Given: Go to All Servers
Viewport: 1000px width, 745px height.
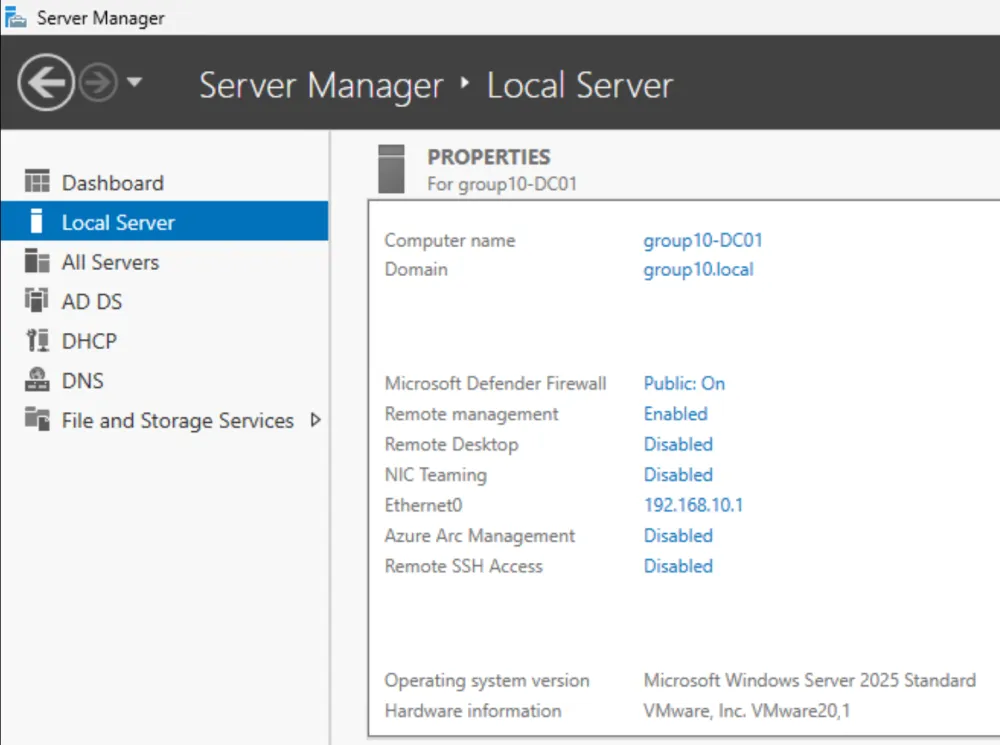Looking at the screenshot, I should [165, 262].
